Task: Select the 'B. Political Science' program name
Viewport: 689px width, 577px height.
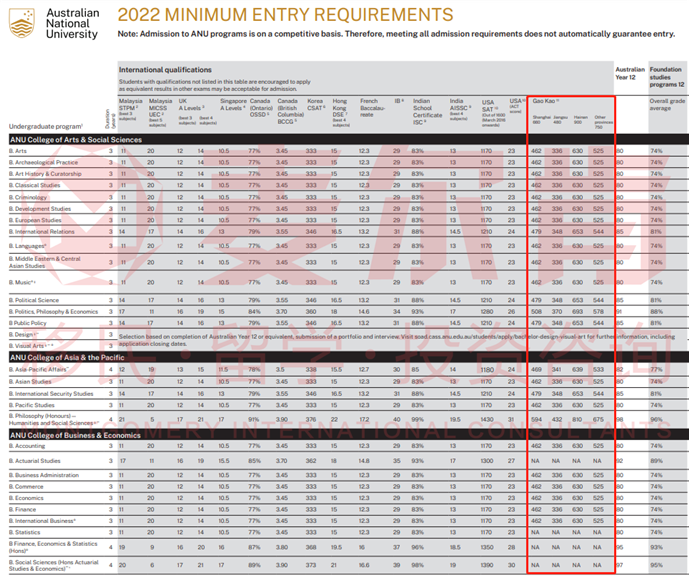Action: (34, 300)
